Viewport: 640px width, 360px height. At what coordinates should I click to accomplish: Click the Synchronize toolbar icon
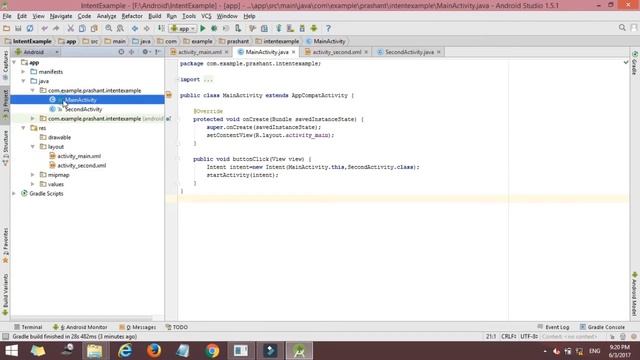30,29
